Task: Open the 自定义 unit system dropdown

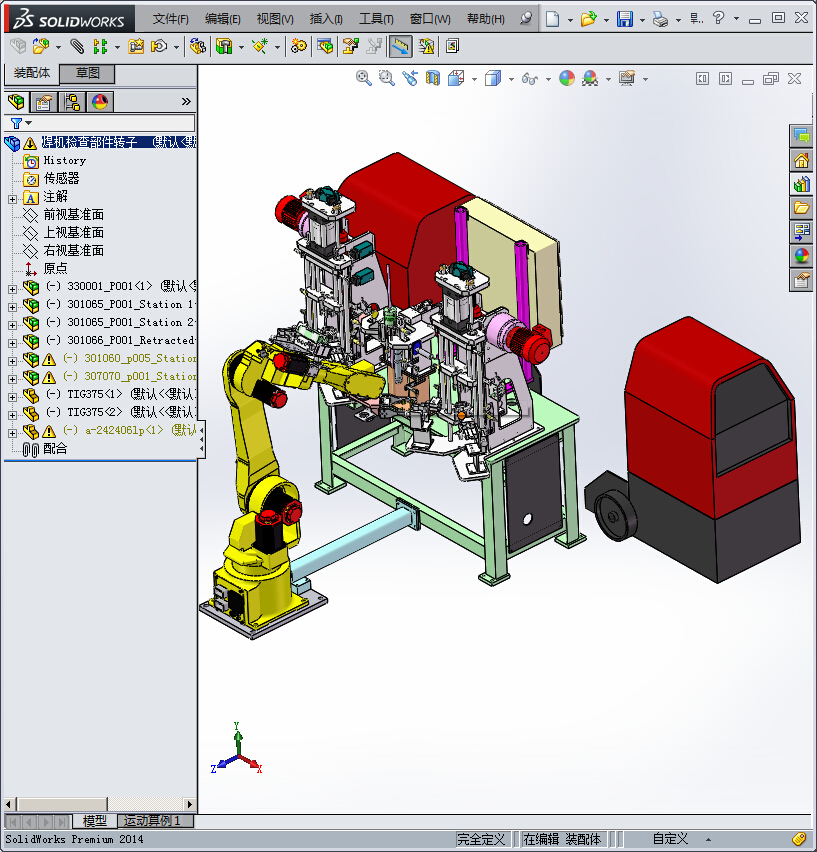Action: click(709, 839)
